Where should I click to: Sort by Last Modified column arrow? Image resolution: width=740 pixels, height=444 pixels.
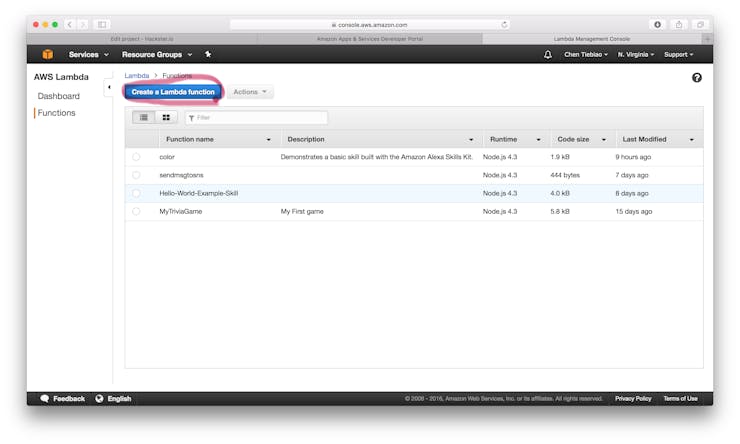tap(692, 140)
